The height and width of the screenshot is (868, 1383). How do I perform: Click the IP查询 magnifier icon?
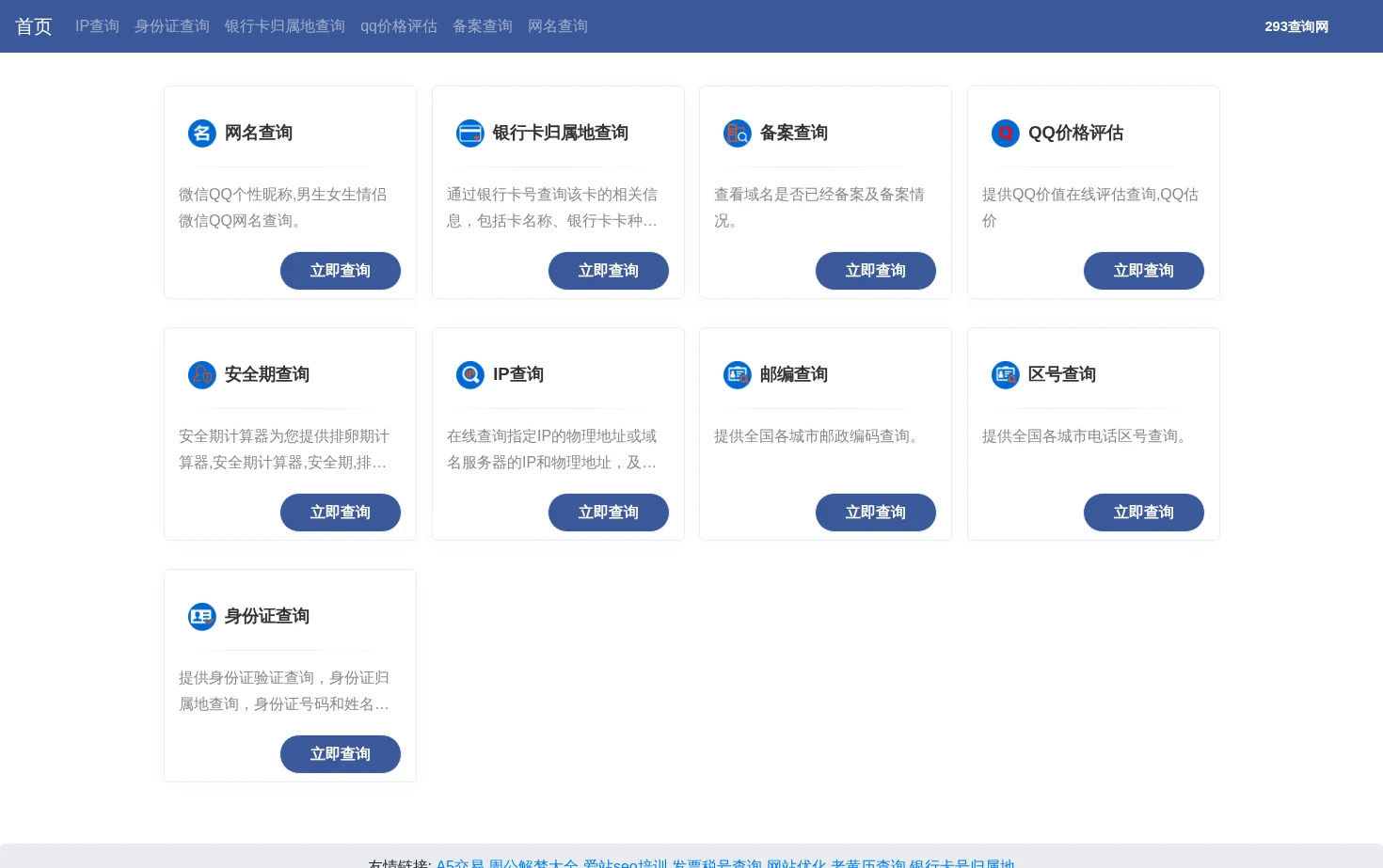pyautogui.click(x=470, y=375)
